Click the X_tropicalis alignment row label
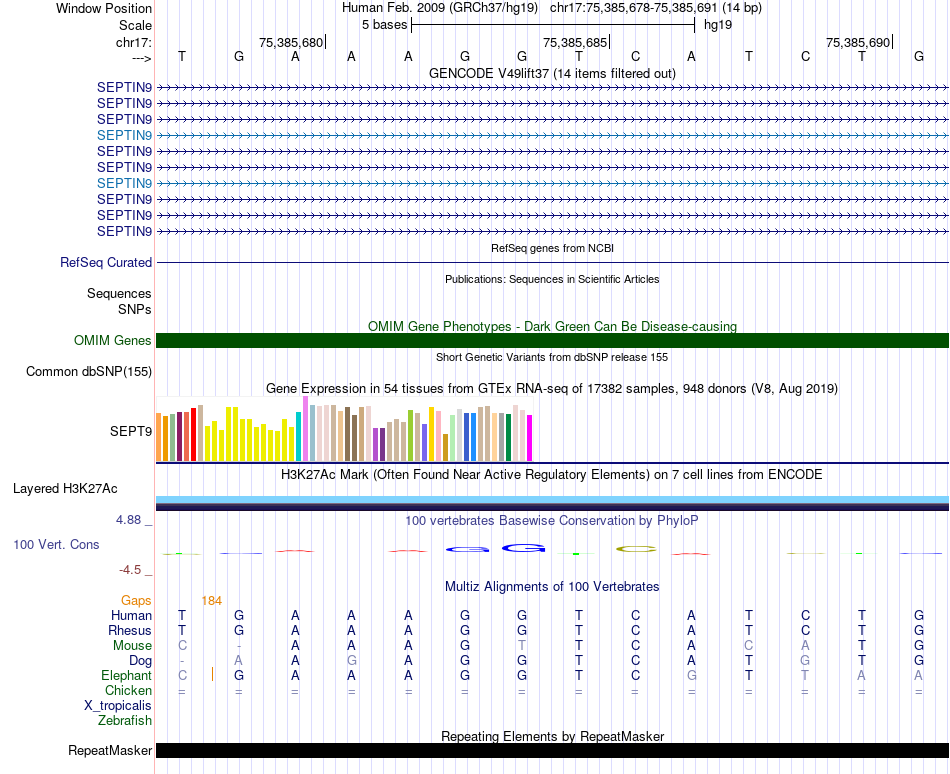This screenshot has height=774, width=950. coord(118,706)
